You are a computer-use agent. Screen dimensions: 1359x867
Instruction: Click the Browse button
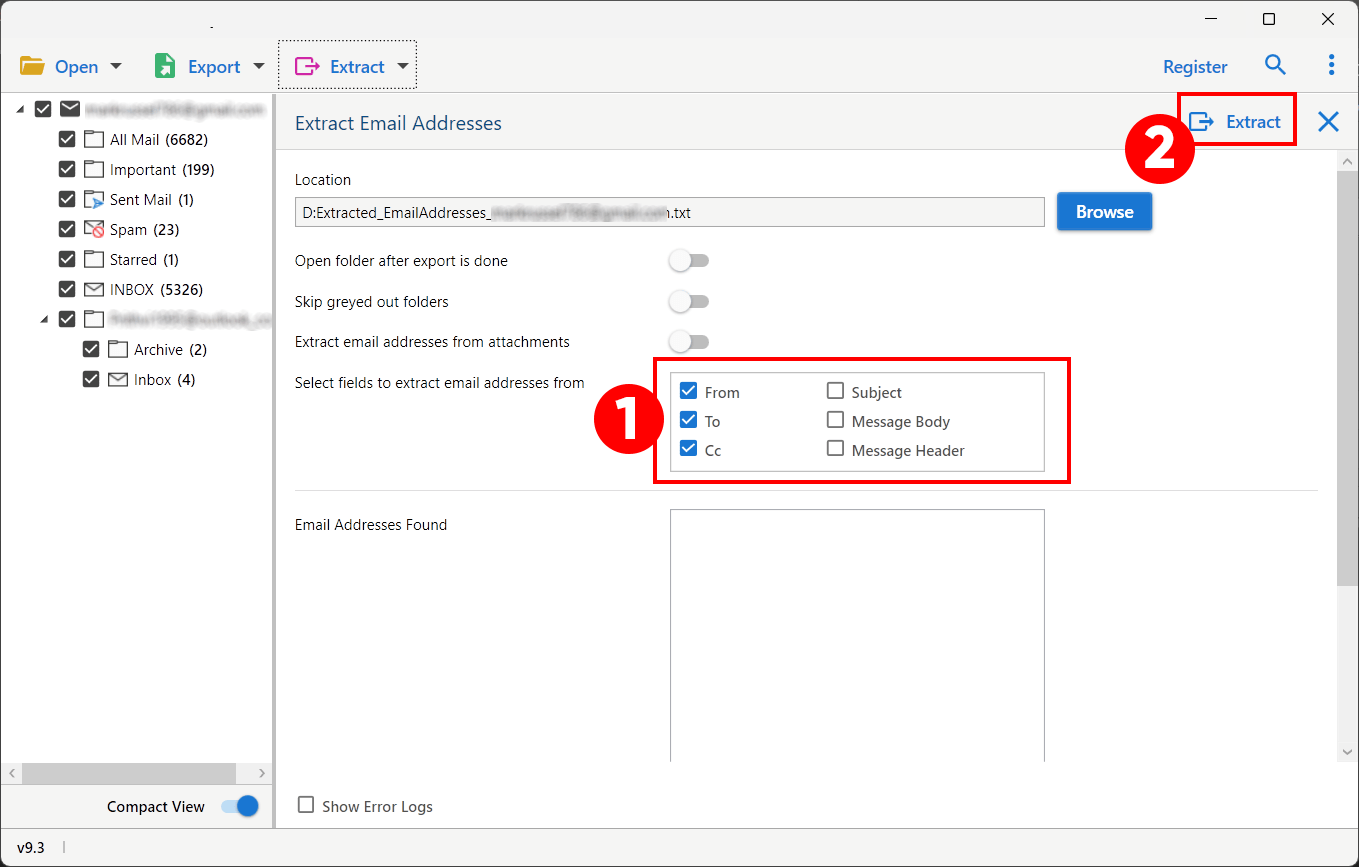click(x=1104, y=212)
